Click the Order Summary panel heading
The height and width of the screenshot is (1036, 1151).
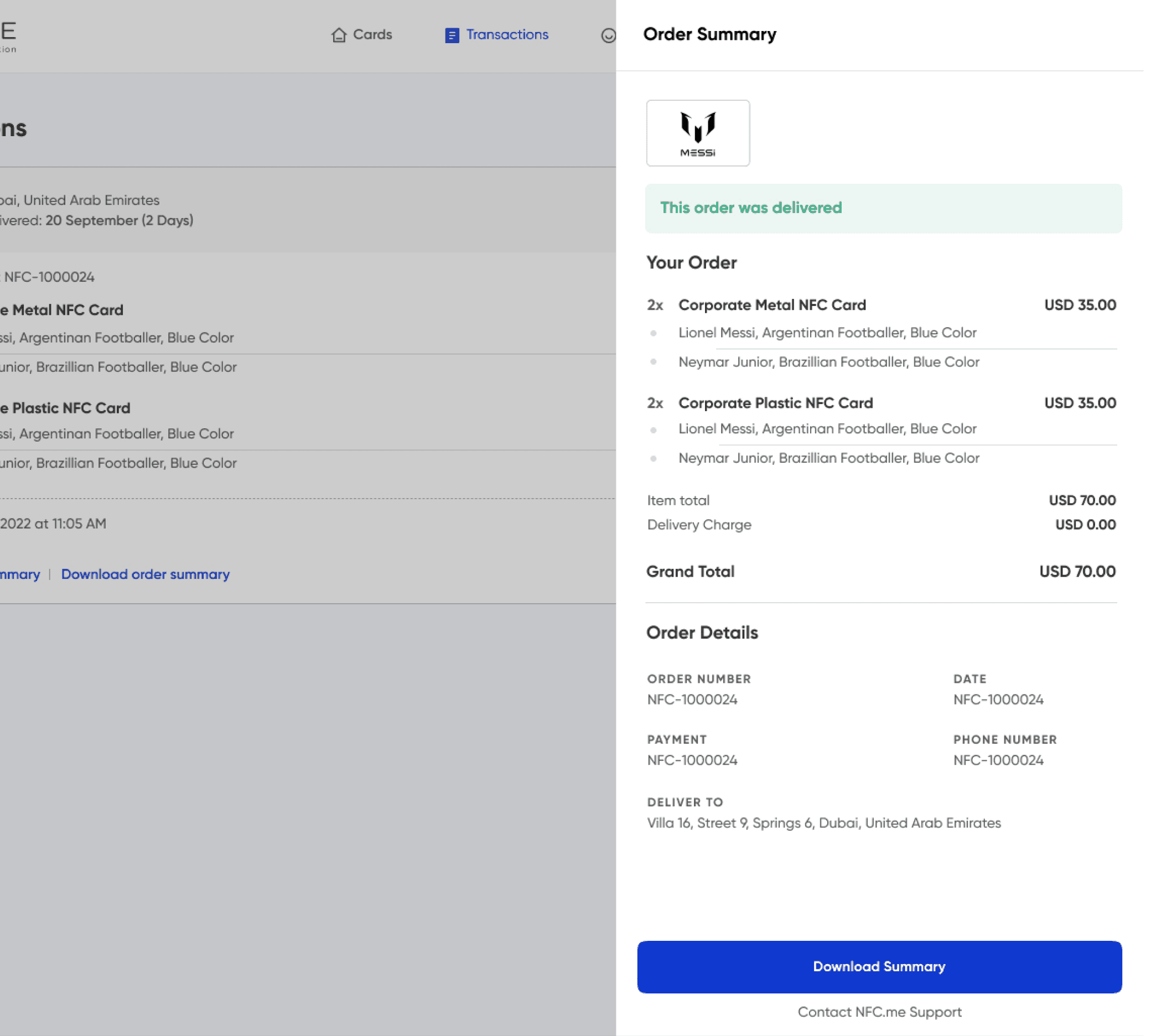click(709, 34)
